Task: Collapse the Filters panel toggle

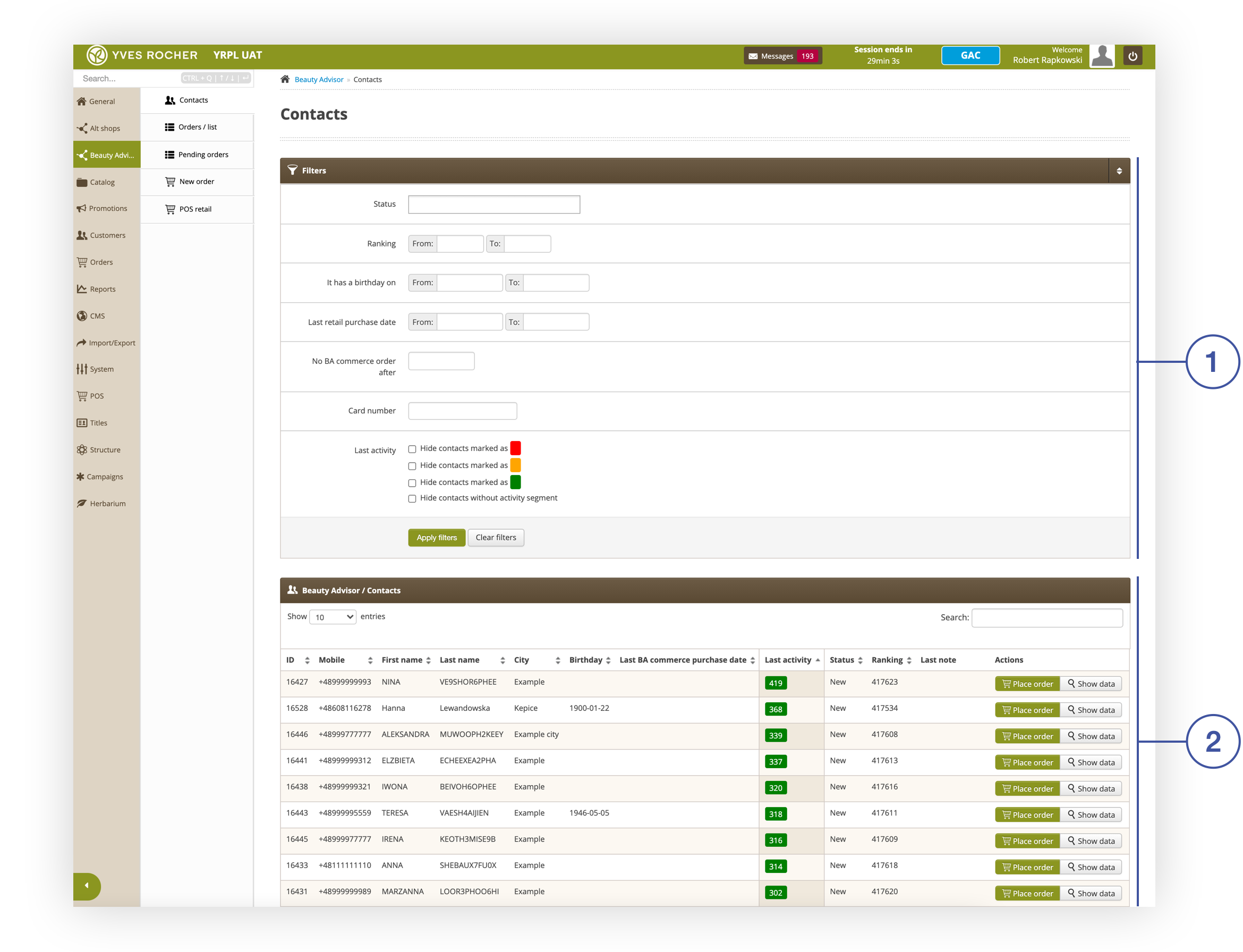Action: [x=1119, y=171]
